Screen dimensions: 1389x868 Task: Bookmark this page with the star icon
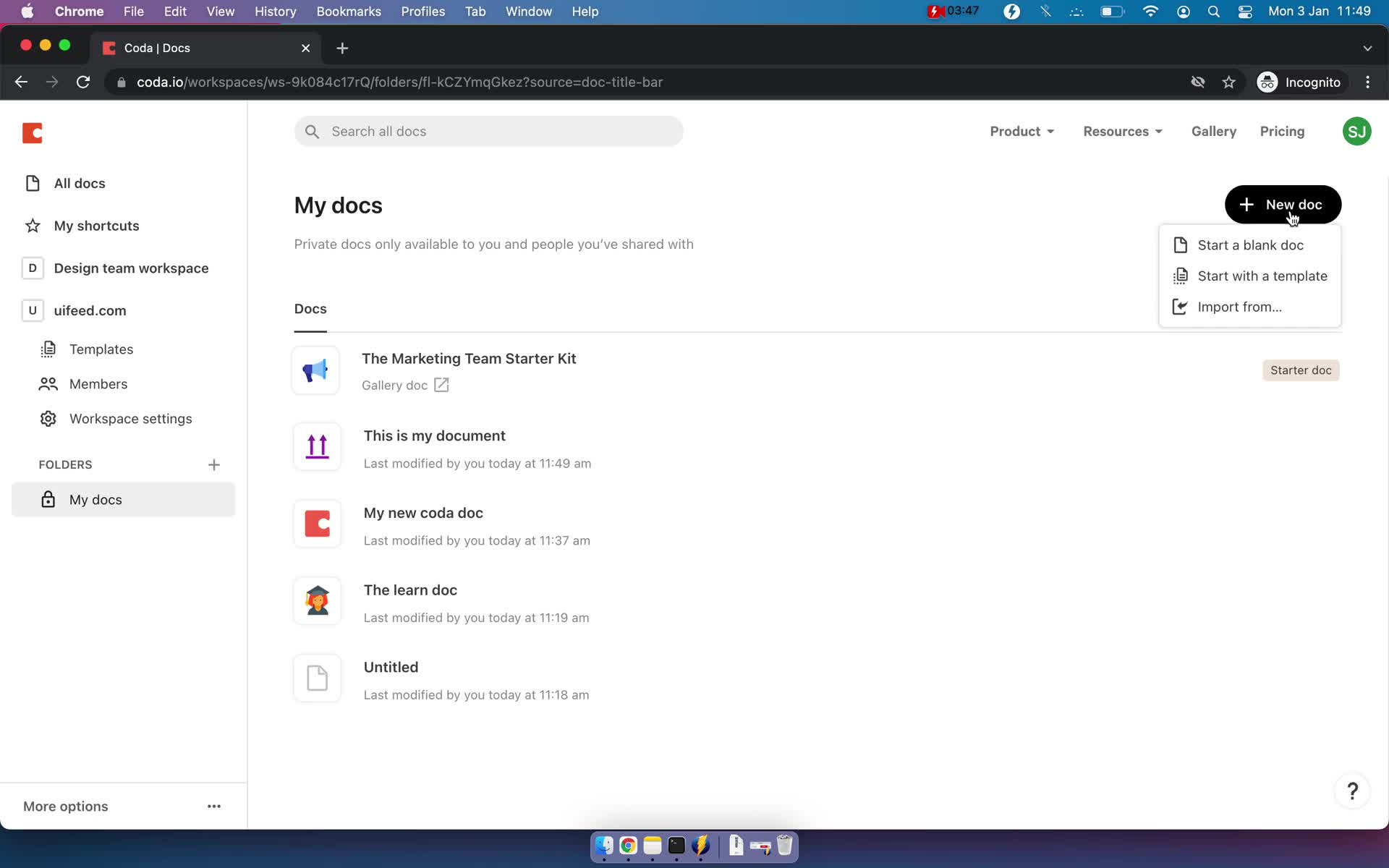1228,82
